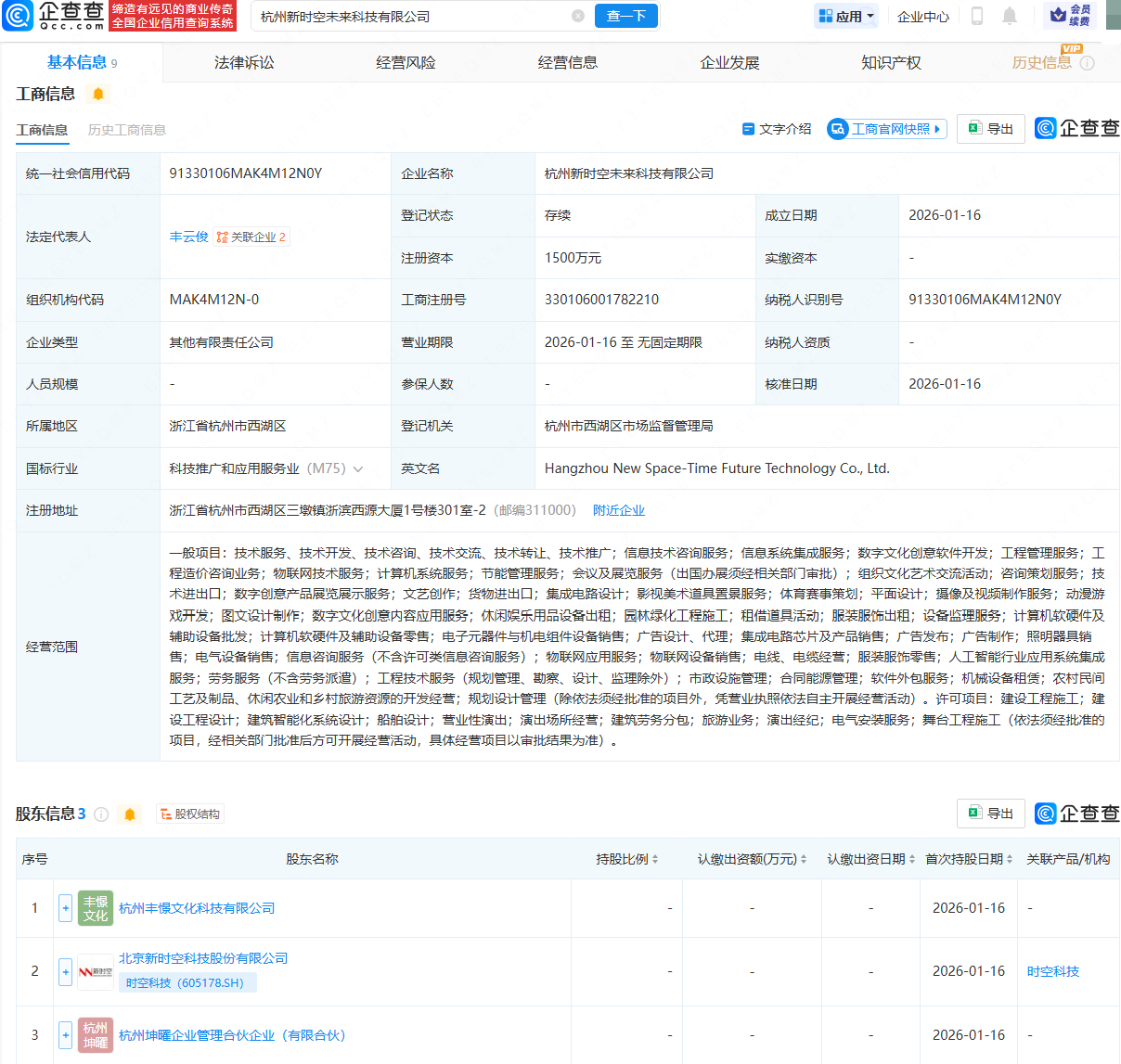Clear the search box text
This screenshot has height=1064, width=1121.
coord(578,16)
